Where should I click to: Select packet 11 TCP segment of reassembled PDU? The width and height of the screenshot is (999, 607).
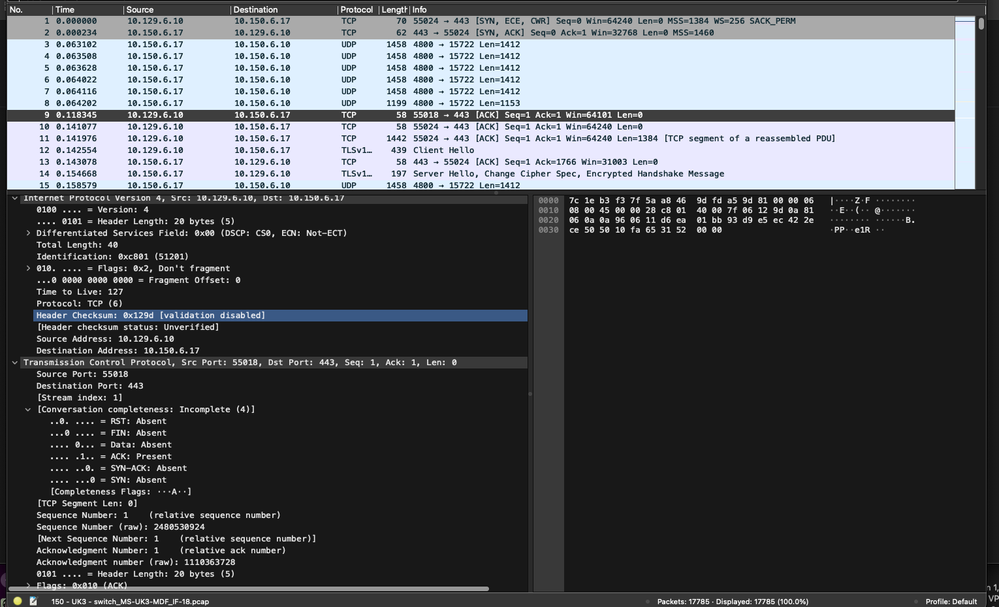tap(481, 138)
